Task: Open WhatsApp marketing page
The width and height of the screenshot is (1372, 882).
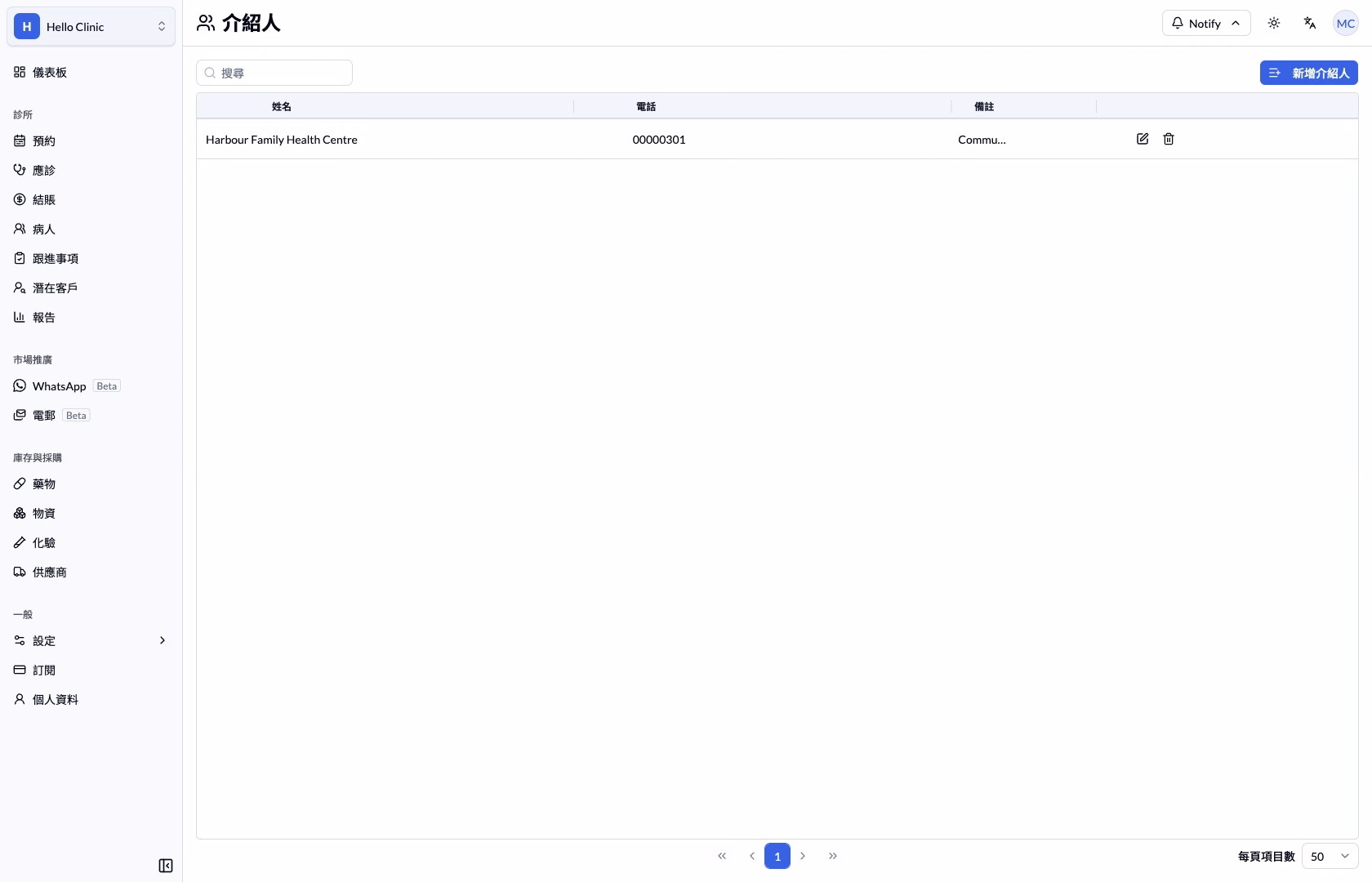Action: tap(91, 385)
